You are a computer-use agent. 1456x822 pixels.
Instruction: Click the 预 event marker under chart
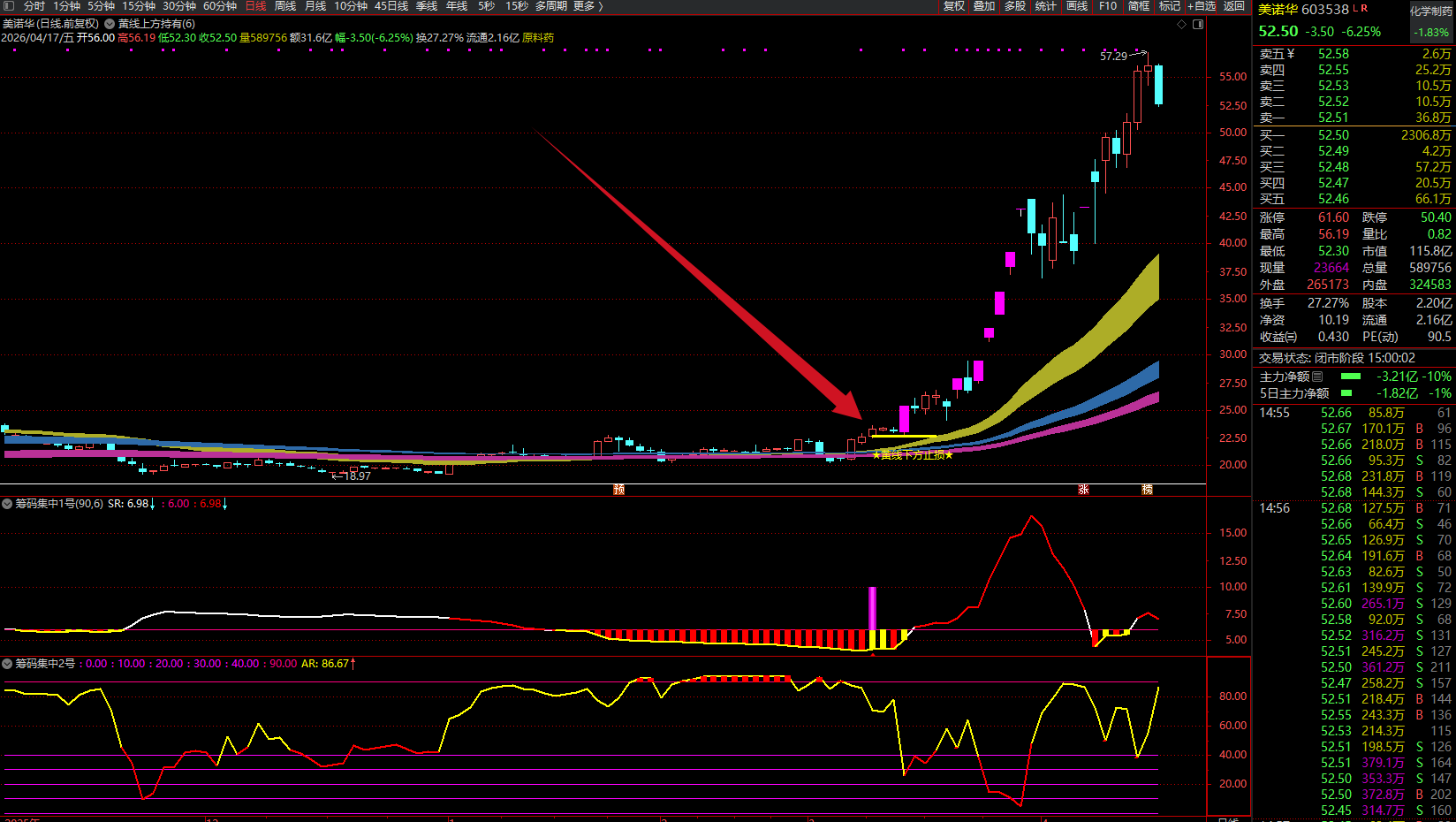point(618,490)
